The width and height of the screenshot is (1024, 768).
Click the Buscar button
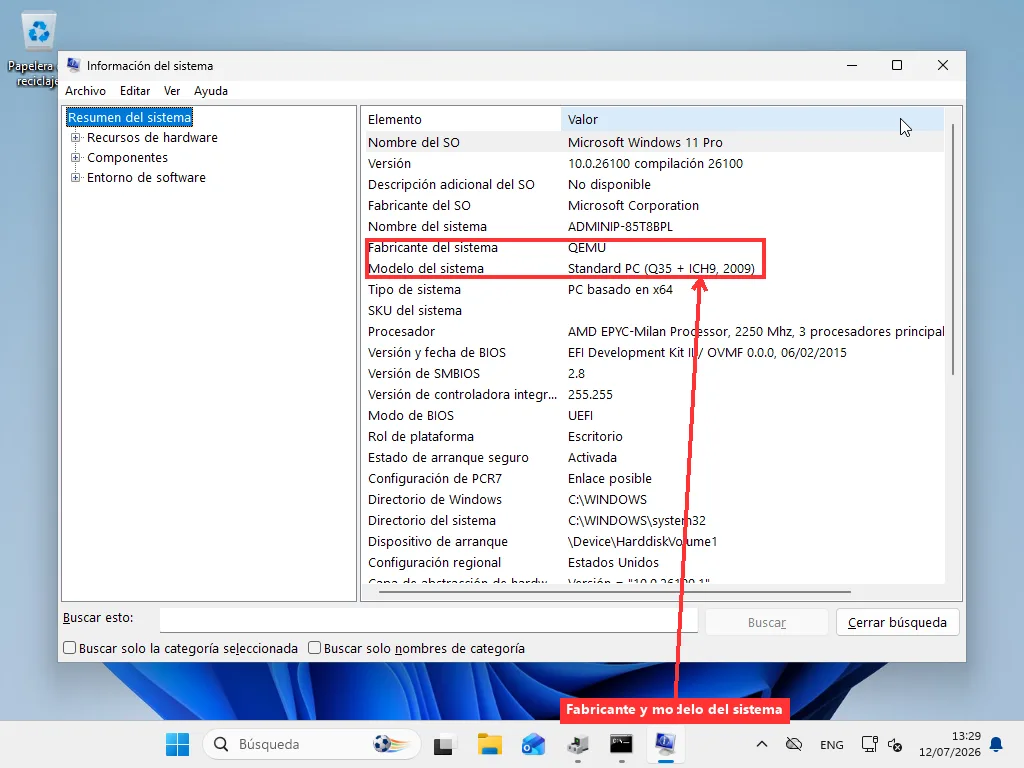pyautogui.click(x=767, y=622)
